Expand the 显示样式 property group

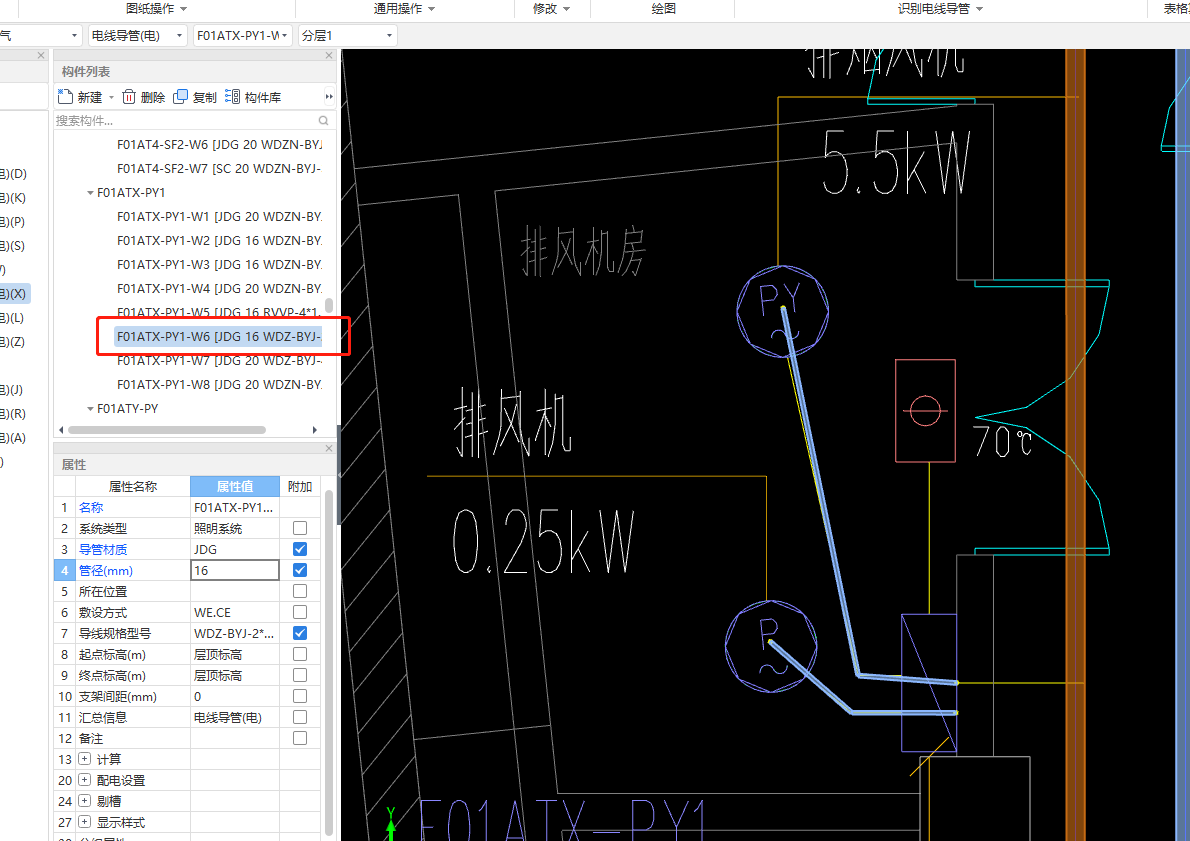point(84,821)
